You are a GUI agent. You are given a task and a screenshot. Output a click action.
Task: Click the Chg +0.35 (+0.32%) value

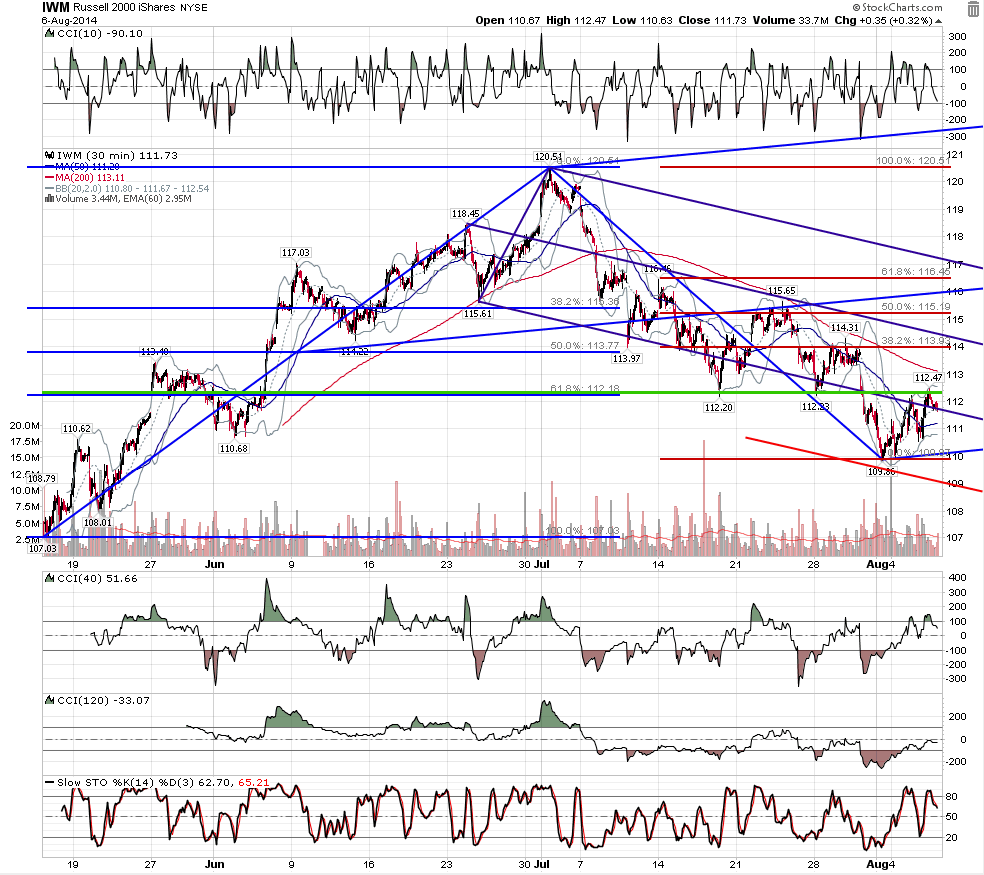[x=884, y=20]
